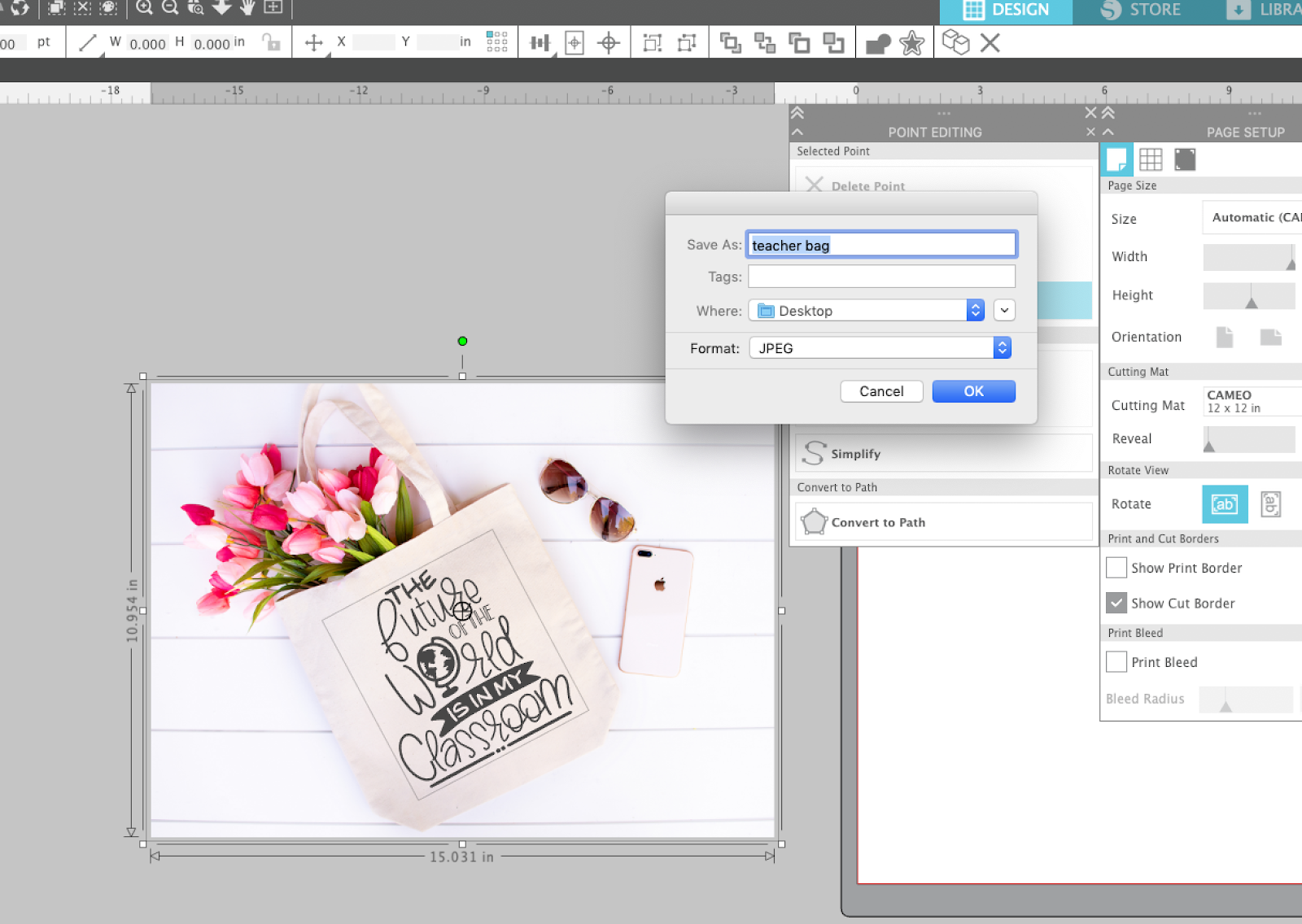
Task: Uncheck the Show Cut Border option
Action: click(1116, 603)
